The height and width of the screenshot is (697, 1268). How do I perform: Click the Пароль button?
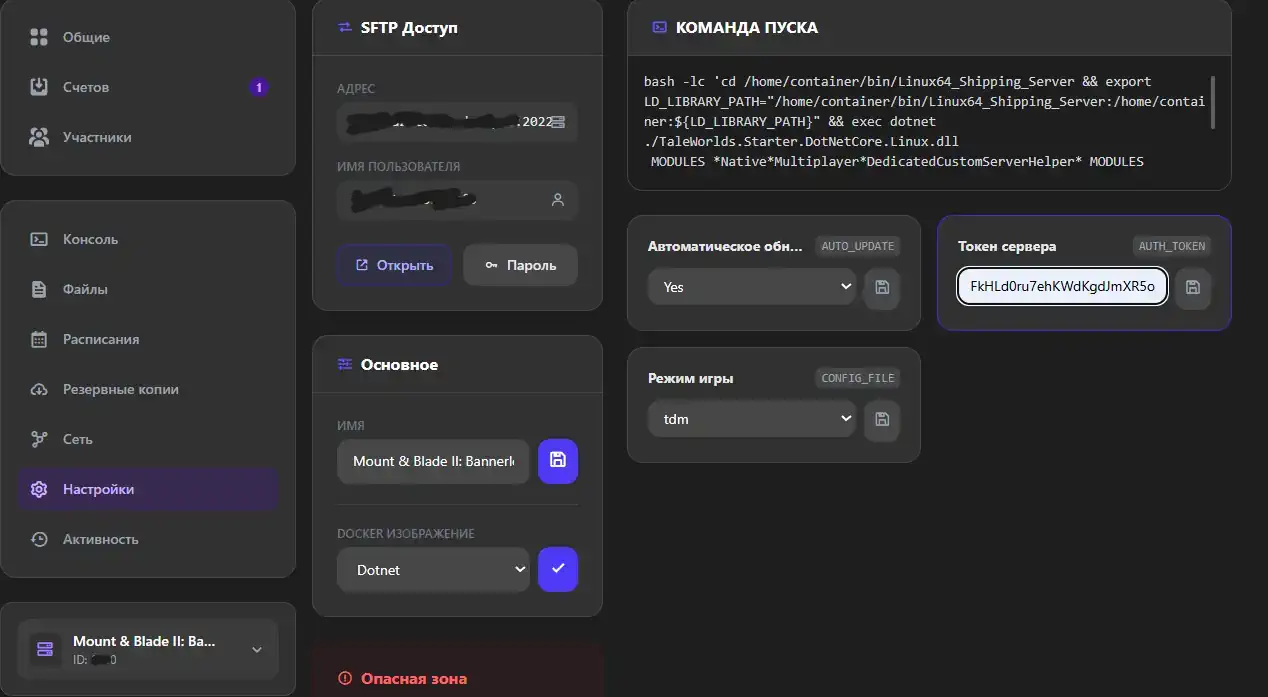coord(520,265)
